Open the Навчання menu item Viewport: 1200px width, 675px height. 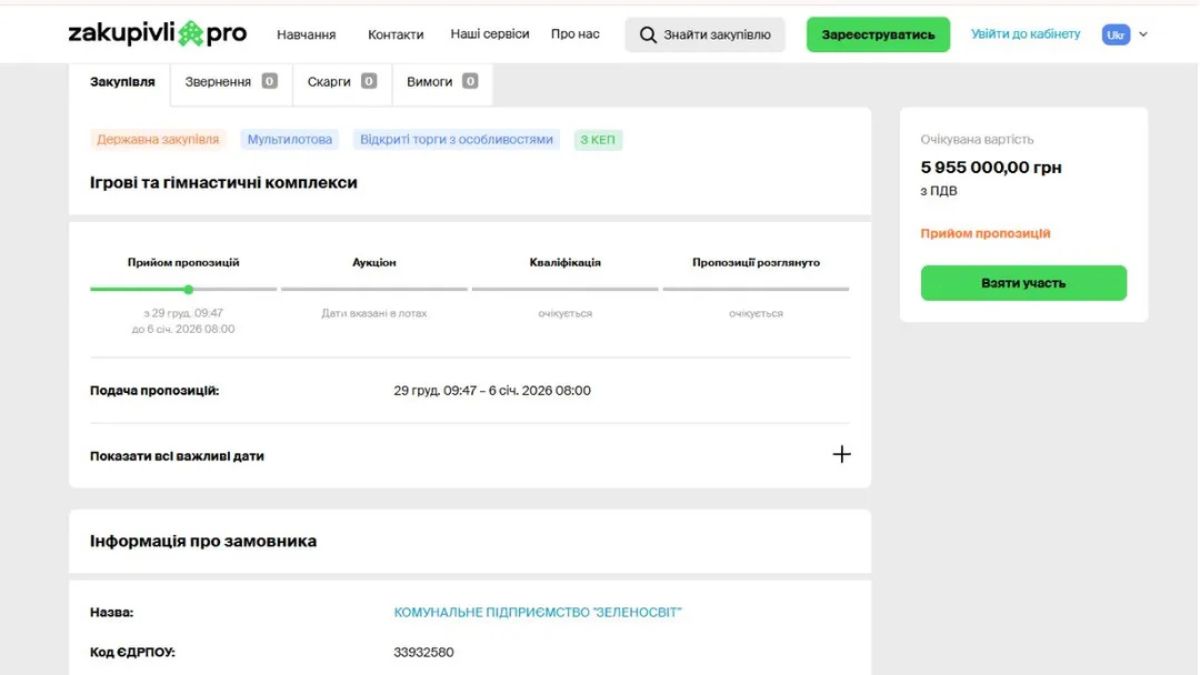[x=306, y=35]
